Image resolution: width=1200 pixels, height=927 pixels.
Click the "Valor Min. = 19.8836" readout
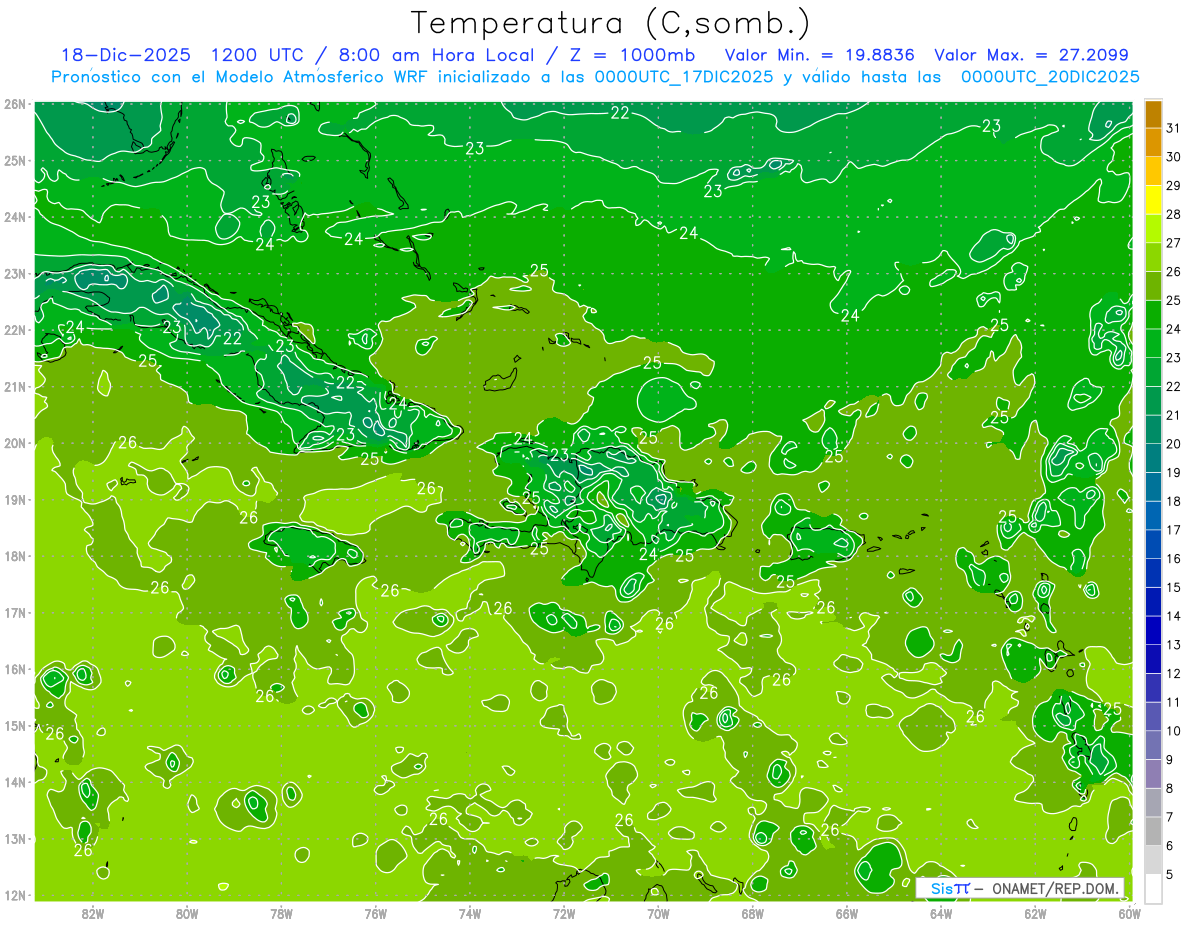tap(821, 55)
